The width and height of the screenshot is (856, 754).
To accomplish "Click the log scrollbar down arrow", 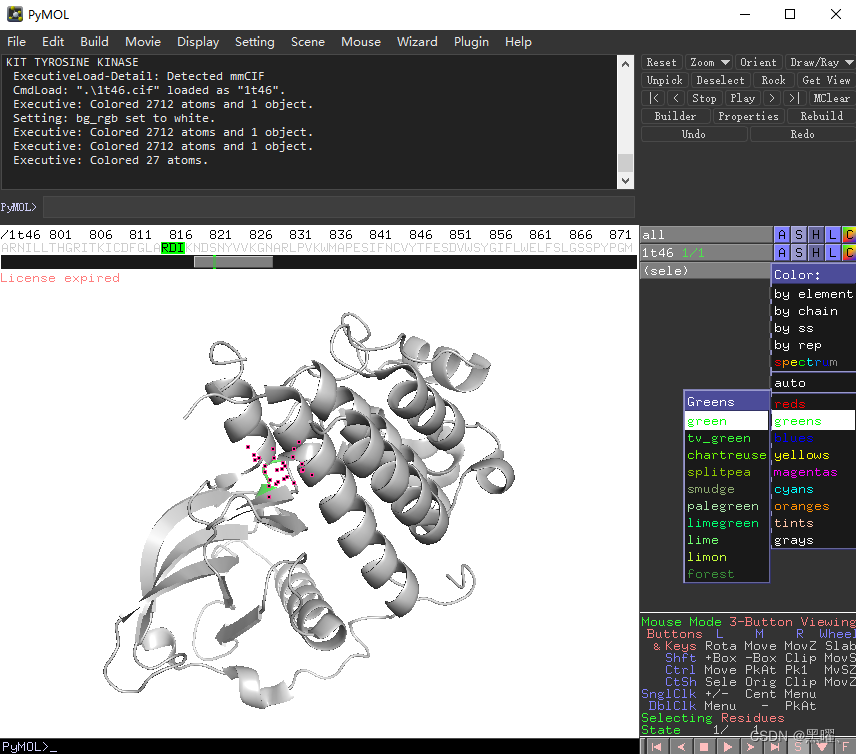I will coord(626,181).
